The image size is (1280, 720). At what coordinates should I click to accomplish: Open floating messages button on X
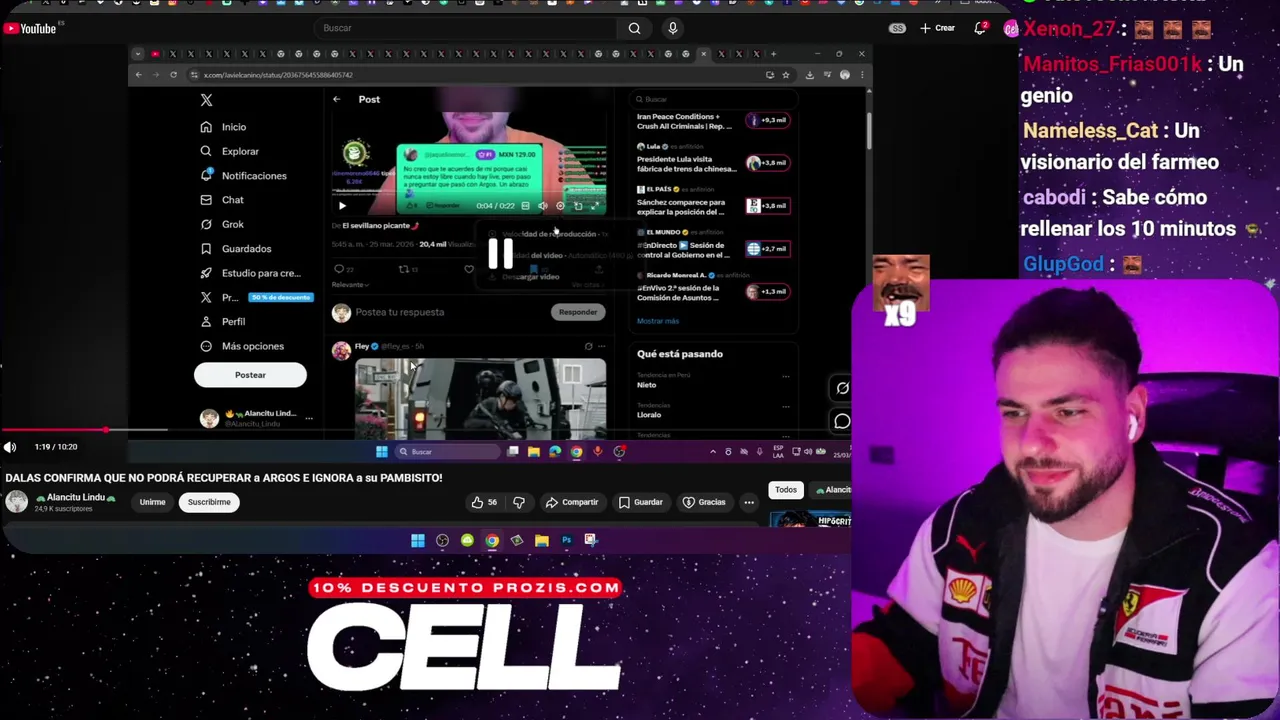tap(842, 422)
